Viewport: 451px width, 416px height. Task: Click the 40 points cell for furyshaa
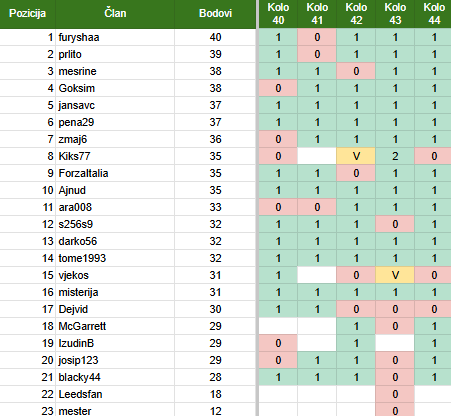coord(215,37)
